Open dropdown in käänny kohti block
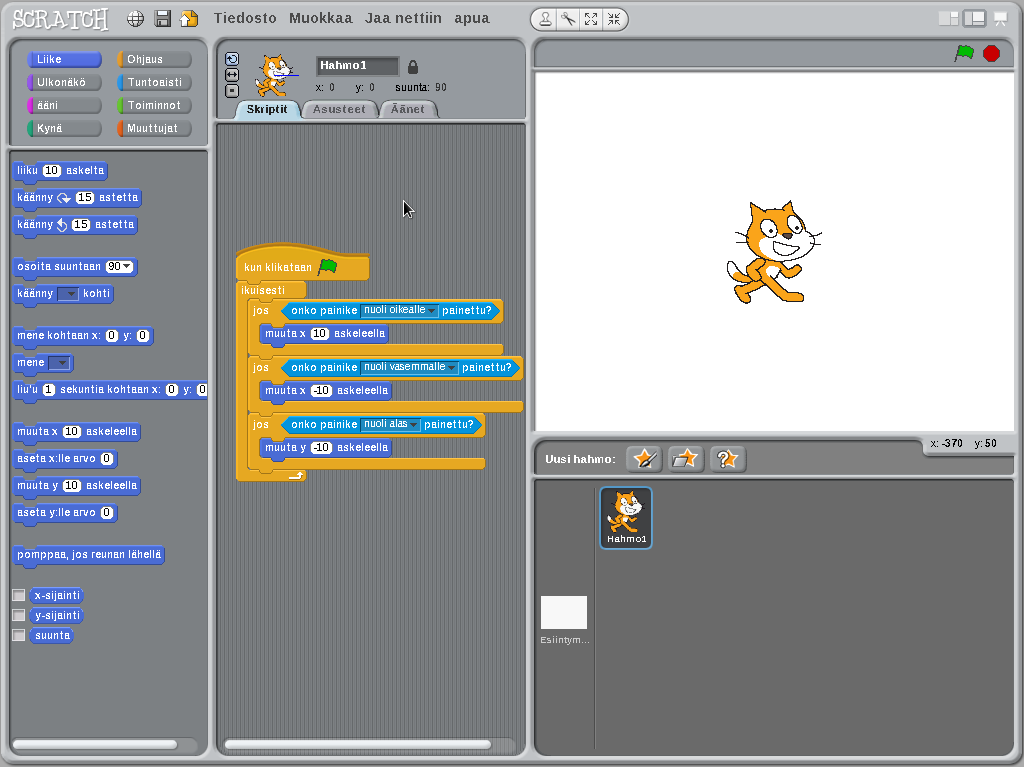1024x767 pixels. [68, 294]
